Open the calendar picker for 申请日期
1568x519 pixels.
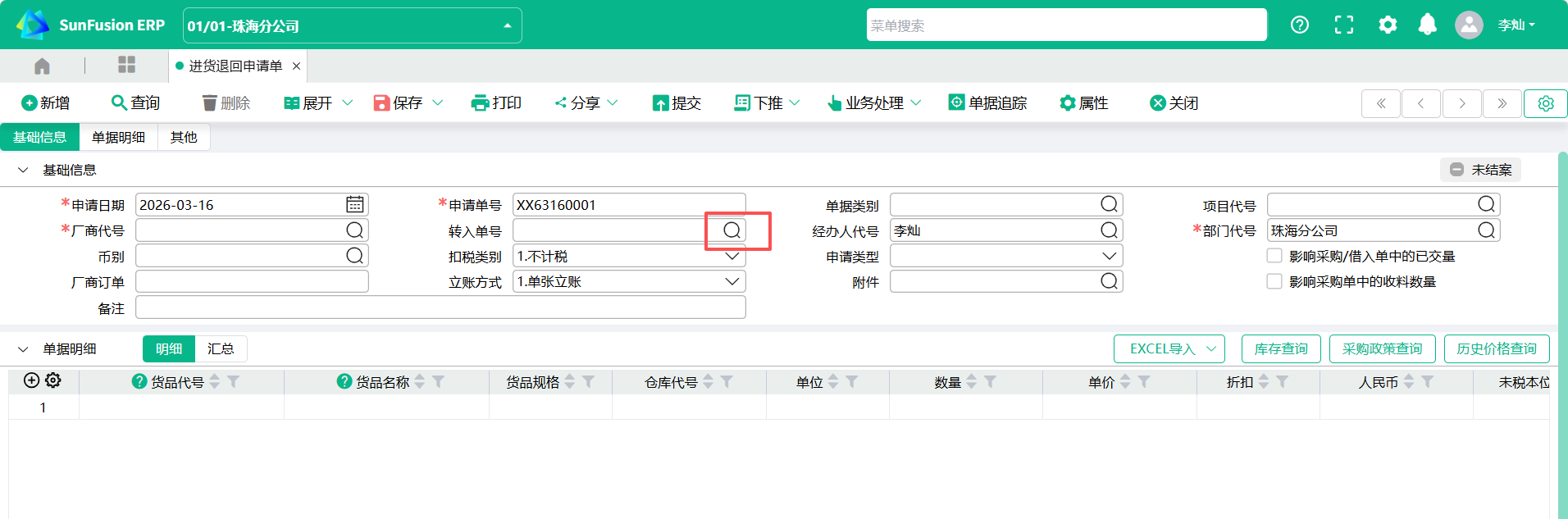coord(354,205)
